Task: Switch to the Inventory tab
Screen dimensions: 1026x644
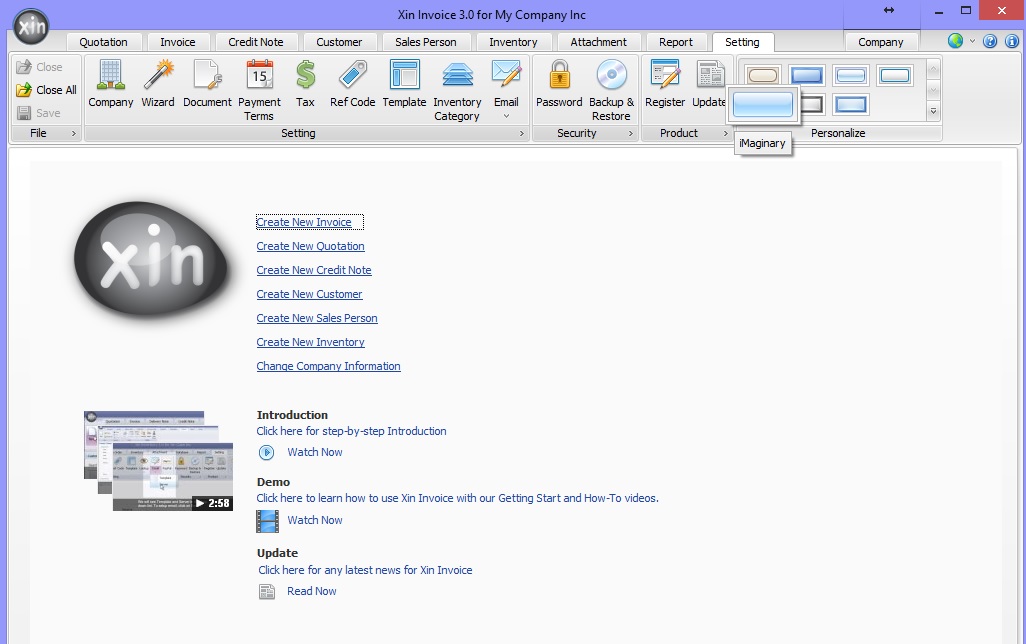Action: pyautogui.click(x=513, y=42)
